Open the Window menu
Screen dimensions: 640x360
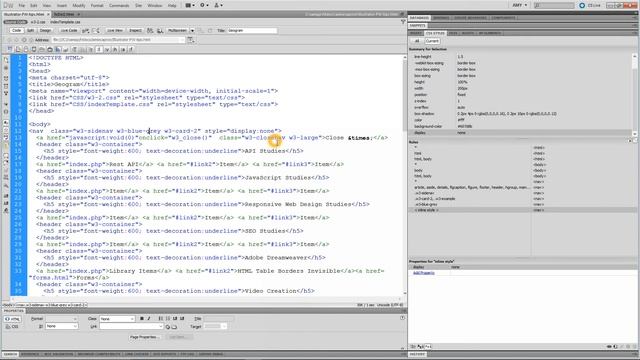pos(155,6)
